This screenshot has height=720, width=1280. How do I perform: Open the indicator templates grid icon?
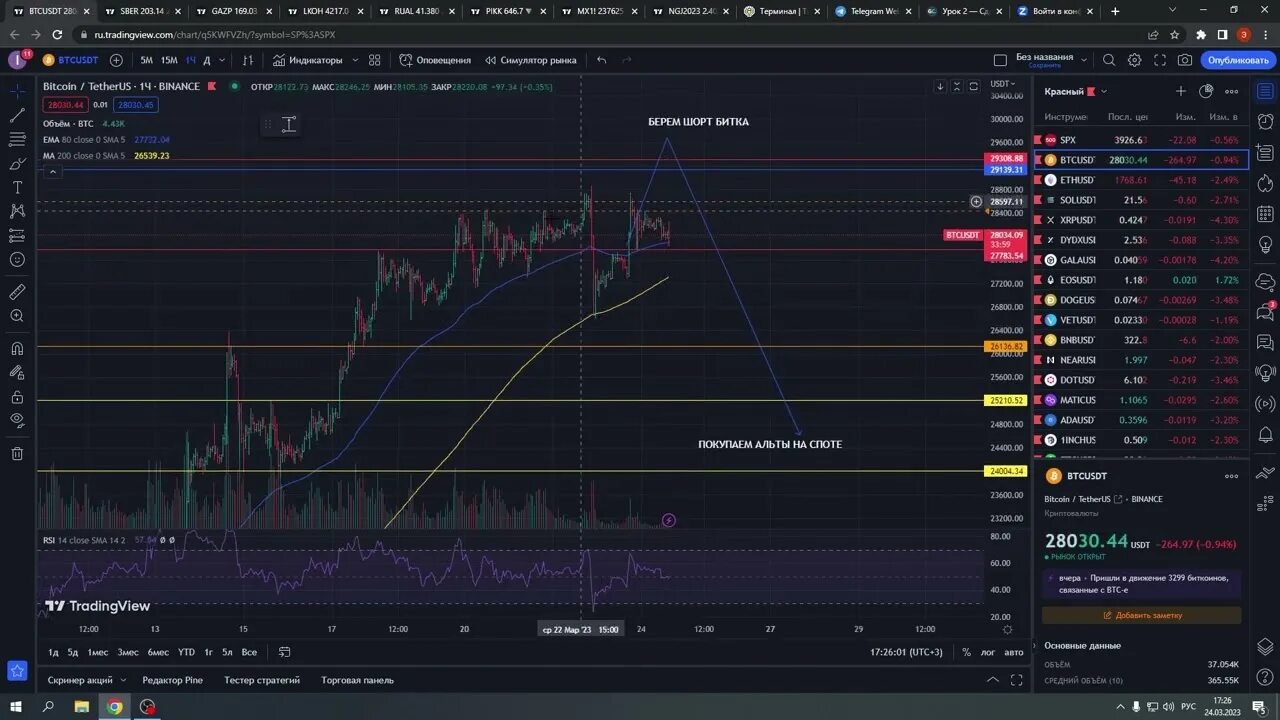tap(375, 60)
